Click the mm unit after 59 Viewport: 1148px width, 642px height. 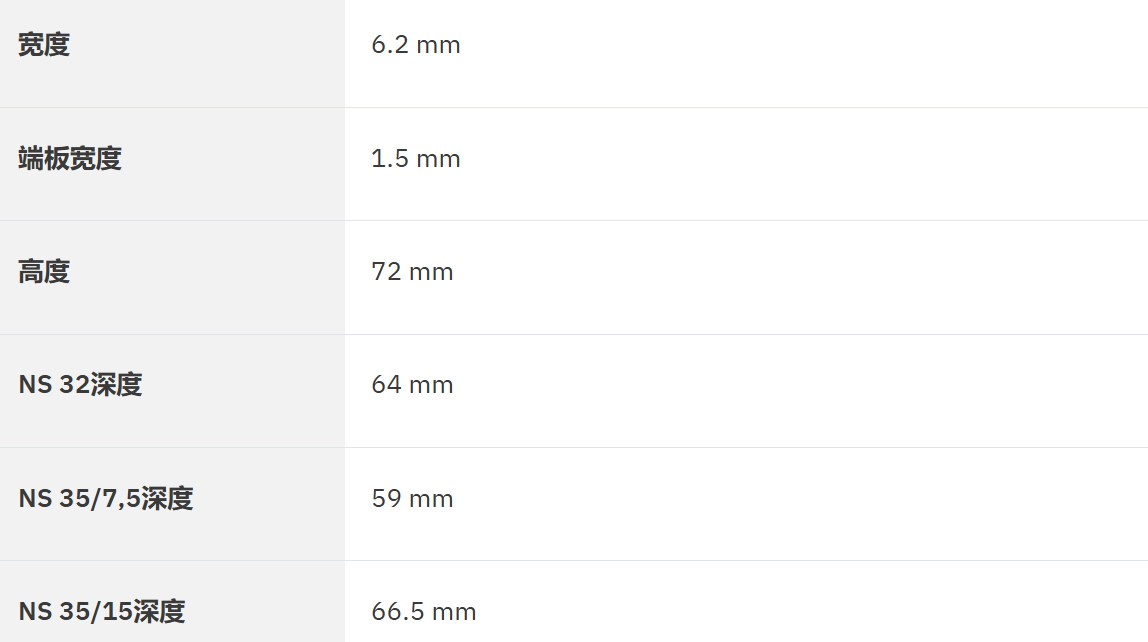tap(431, 498)
